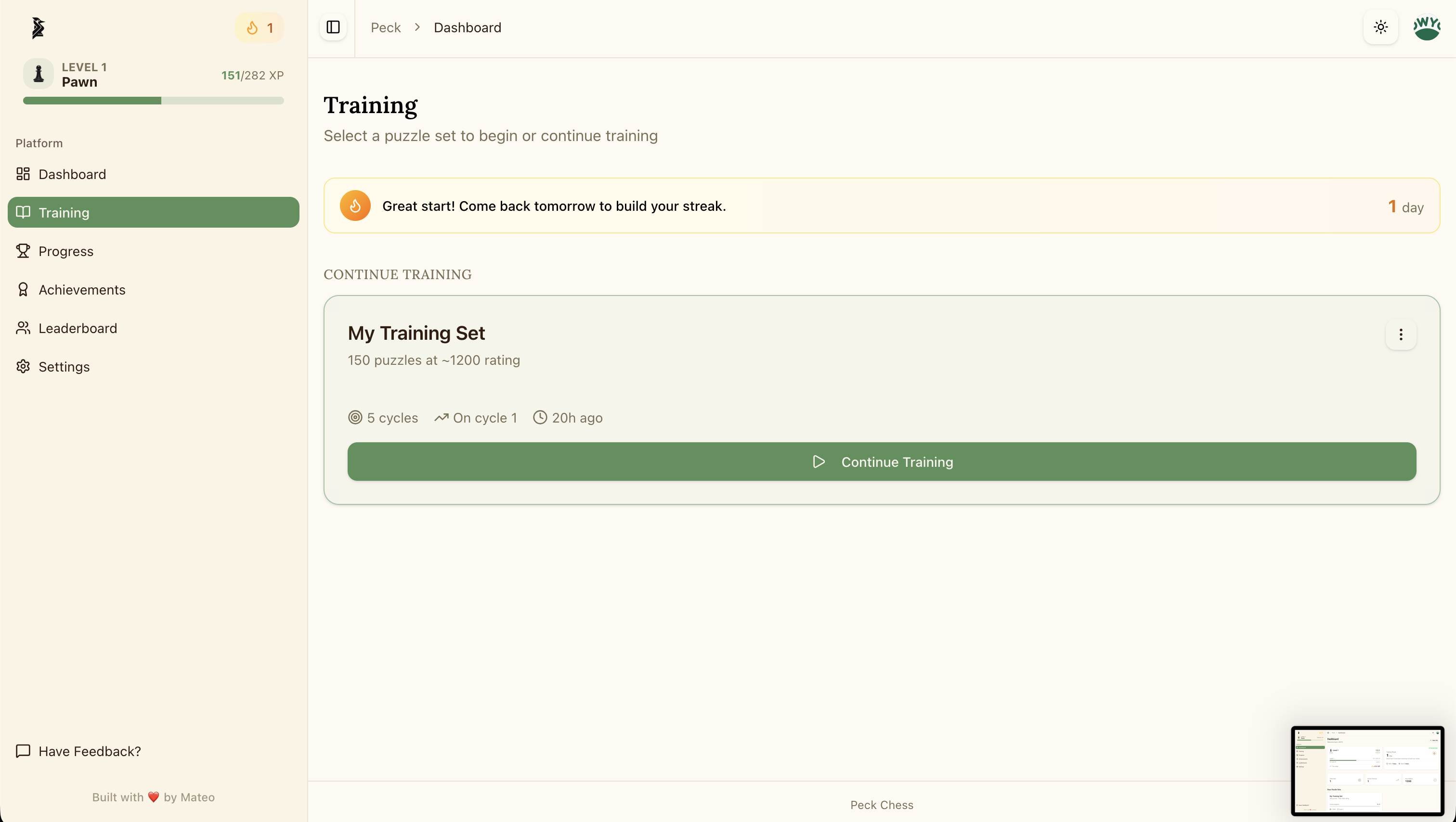Click the Peck bird logo
Screen dimensions: 1456x822
point(38,28)
